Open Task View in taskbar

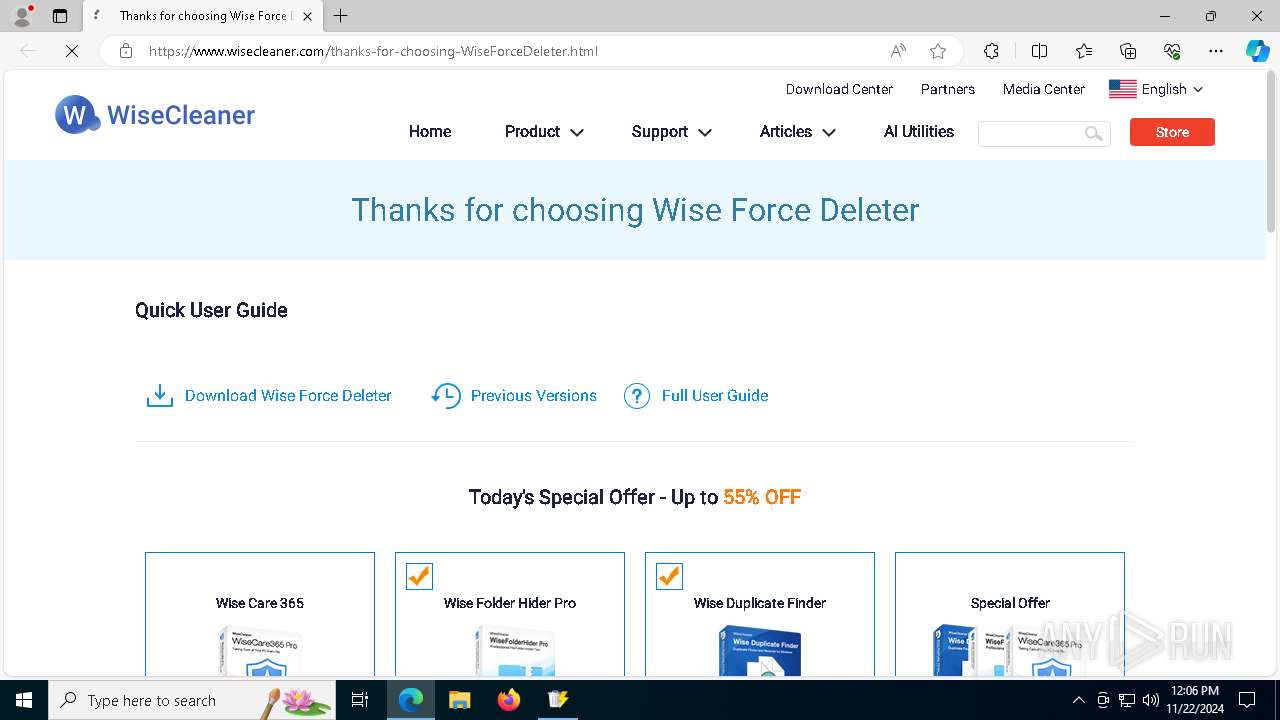(x=360, y=700)
